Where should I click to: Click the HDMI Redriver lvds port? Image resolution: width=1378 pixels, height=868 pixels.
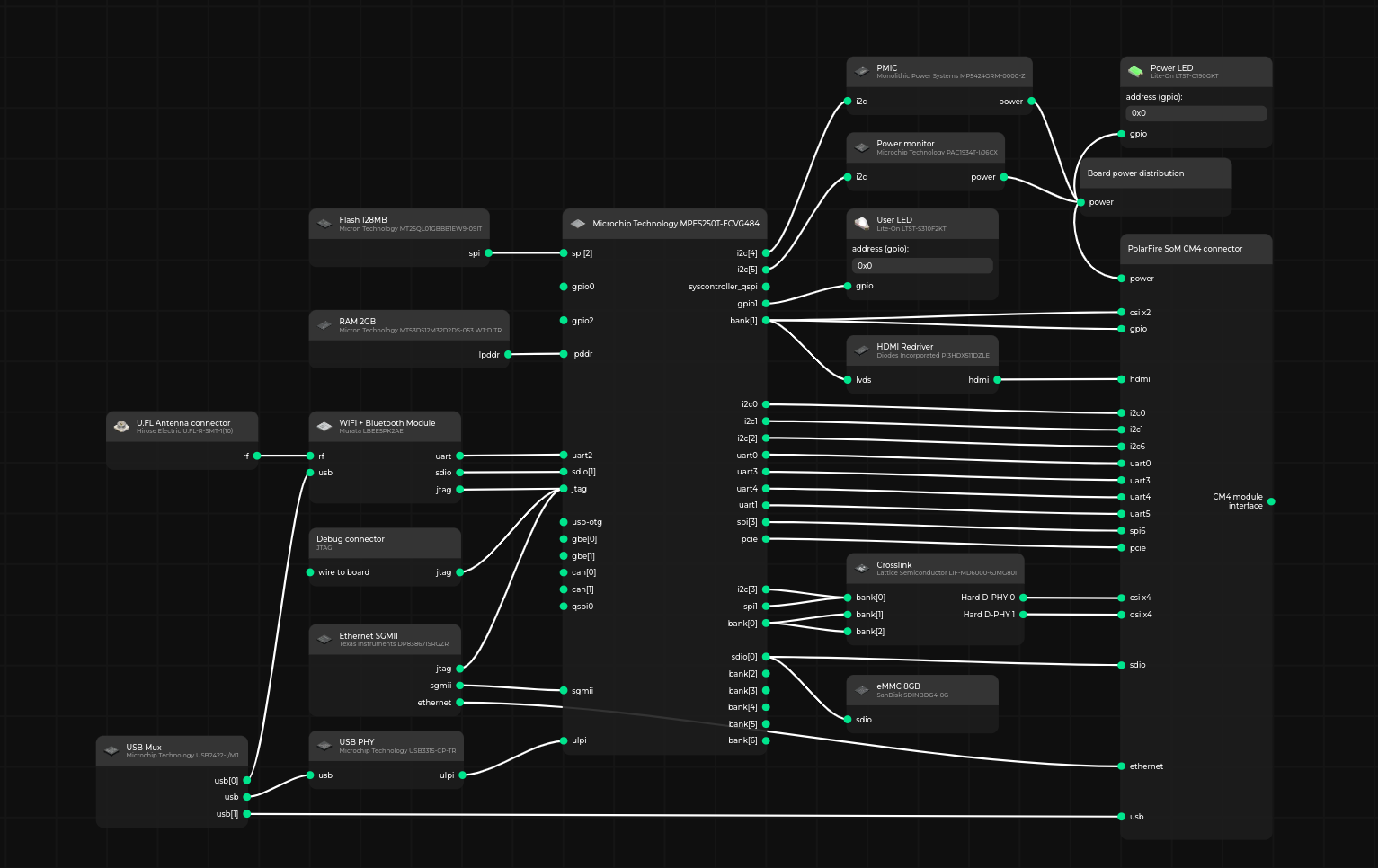[847, 380]
